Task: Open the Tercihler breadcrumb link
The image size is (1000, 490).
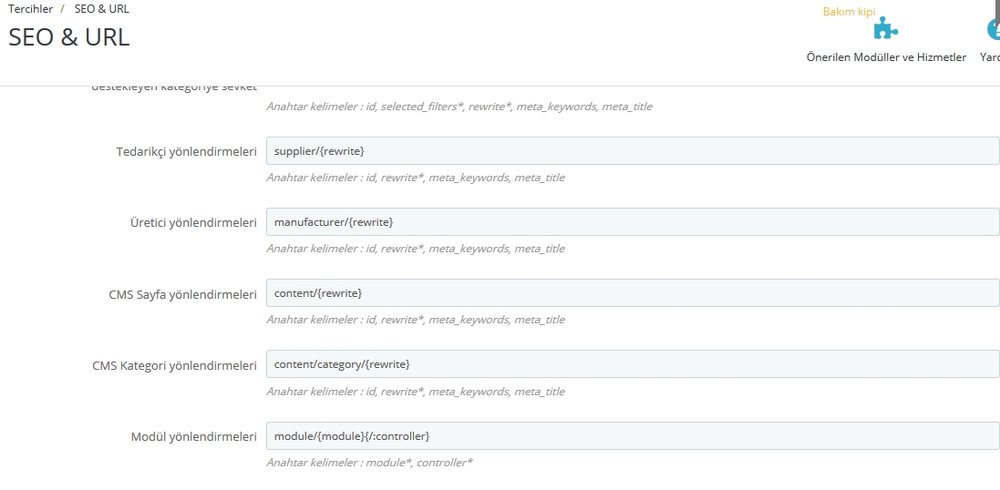Action: pyautogui.click(x=30, y=9)
